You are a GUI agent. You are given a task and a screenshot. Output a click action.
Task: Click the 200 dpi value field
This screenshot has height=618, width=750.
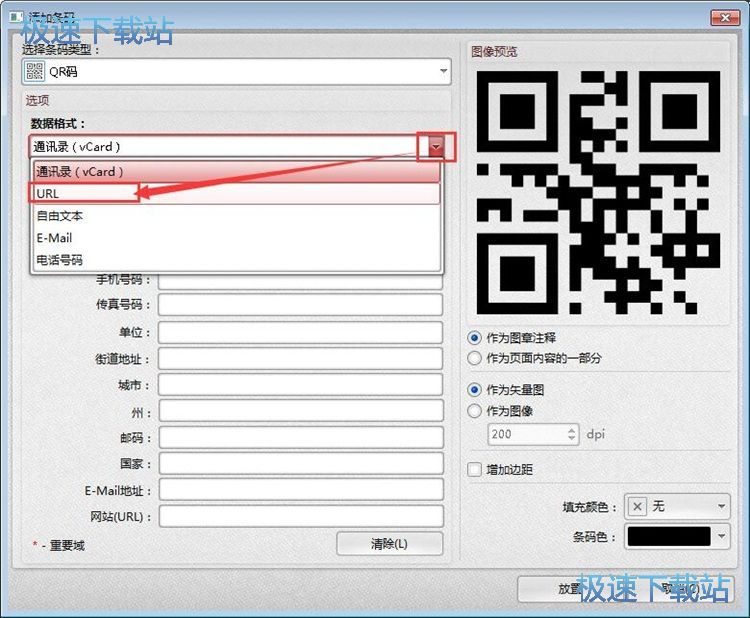click(526, 434)
